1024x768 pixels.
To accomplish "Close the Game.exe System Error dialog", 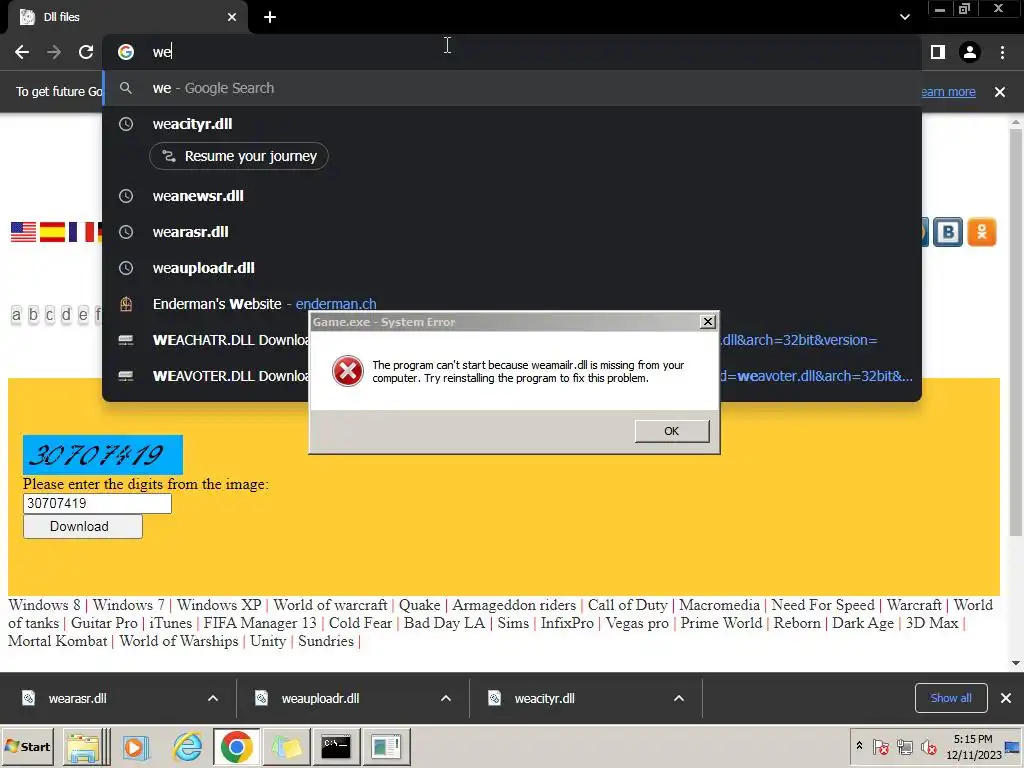I will pos(707,322).
